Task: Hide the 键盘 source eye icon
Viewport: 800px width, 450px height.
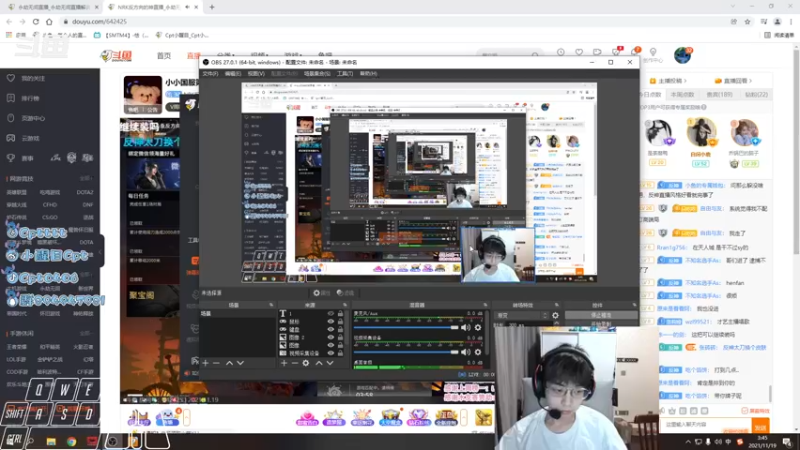Action: point(331,330)
